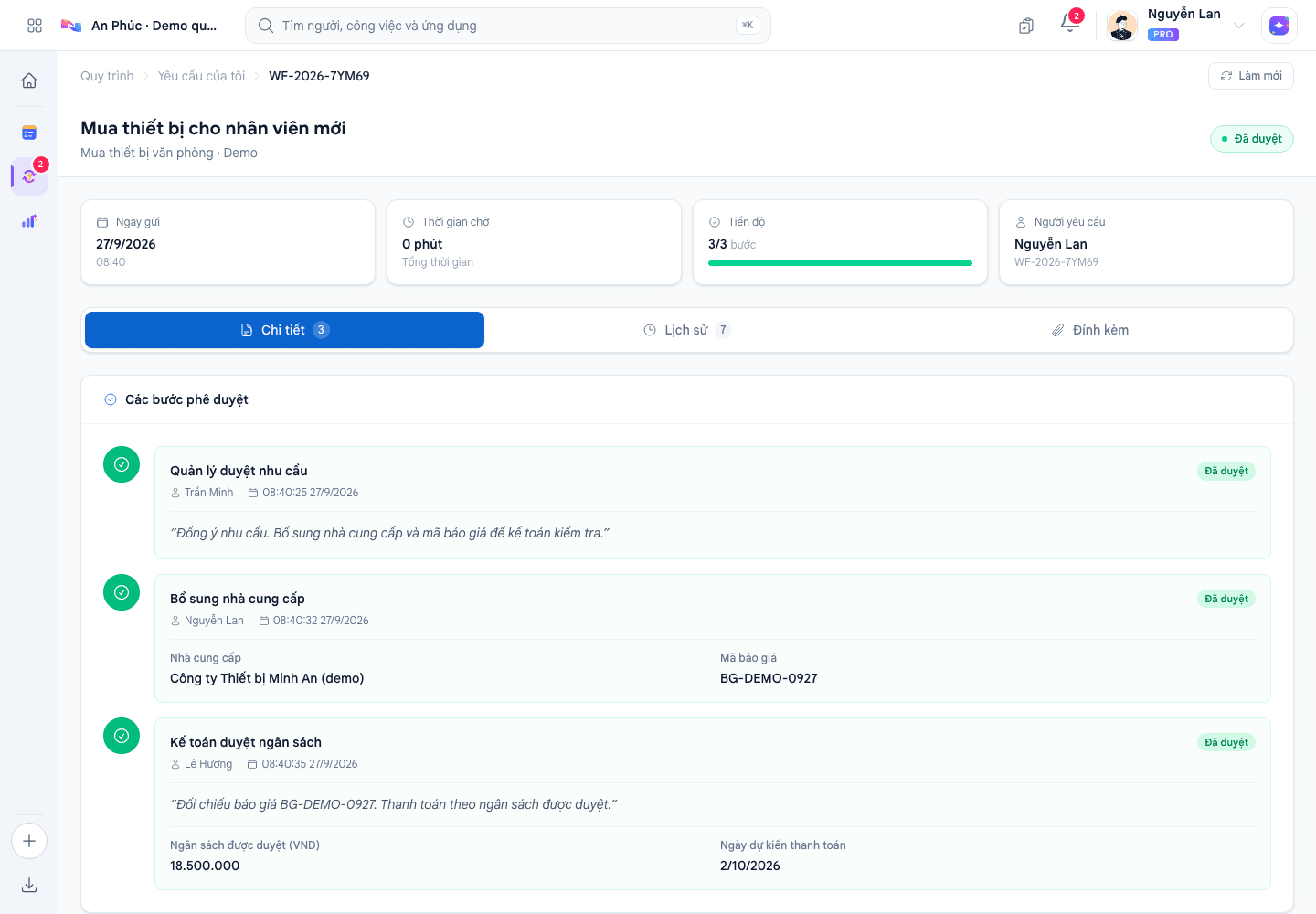The width and height of the screenshot is (1316, 914).
Task: Switch to the Đính kèm tab
Action: pyautogui.click(x=1089, y=330)
